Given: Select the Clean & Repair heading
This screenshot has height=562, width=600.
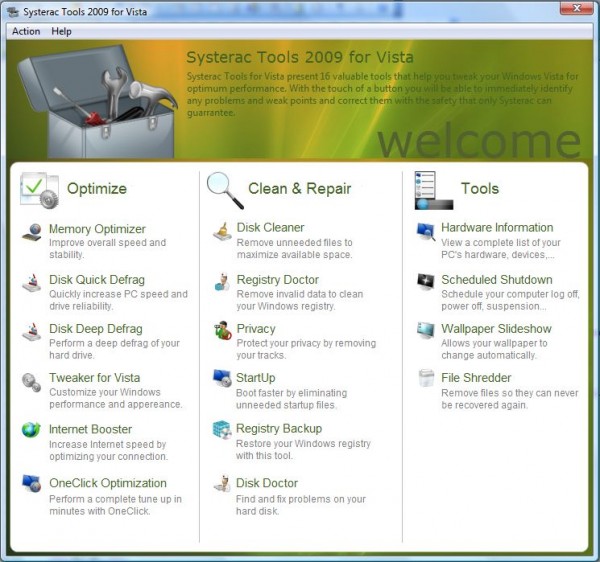Looking at the screenshot, I should point(300,189).
